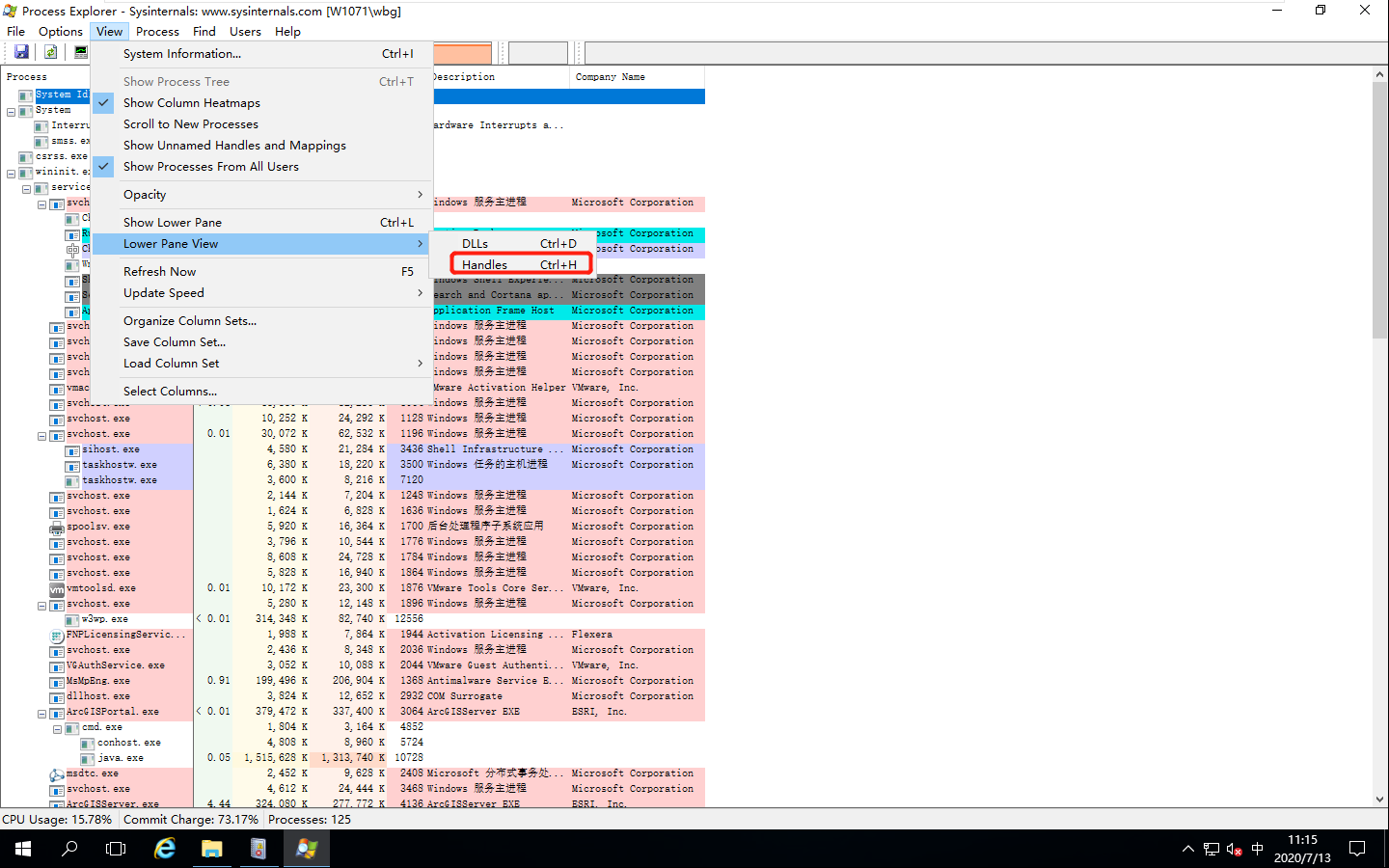1389x868 pixels.
Task: Toggle Show Unnamed Handles and Mappings
Action: pos(262,146)
